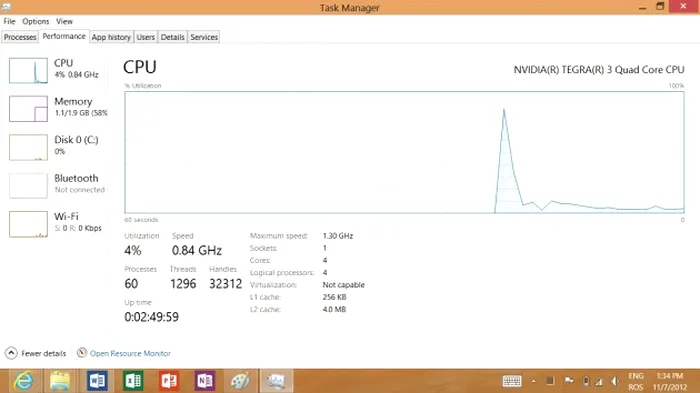Viewport: 700px width, 393px height.
Task: Open the File menu
Action: tap(9, 21)
